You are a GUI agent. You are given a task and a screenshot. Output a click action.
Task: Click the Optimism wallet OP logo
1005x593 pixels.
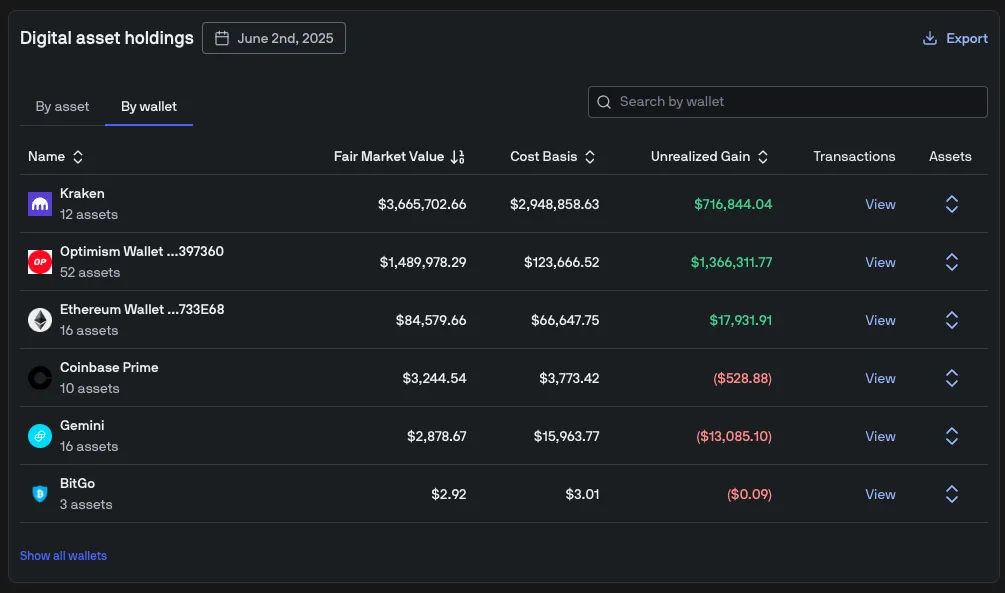coord(40,262)
